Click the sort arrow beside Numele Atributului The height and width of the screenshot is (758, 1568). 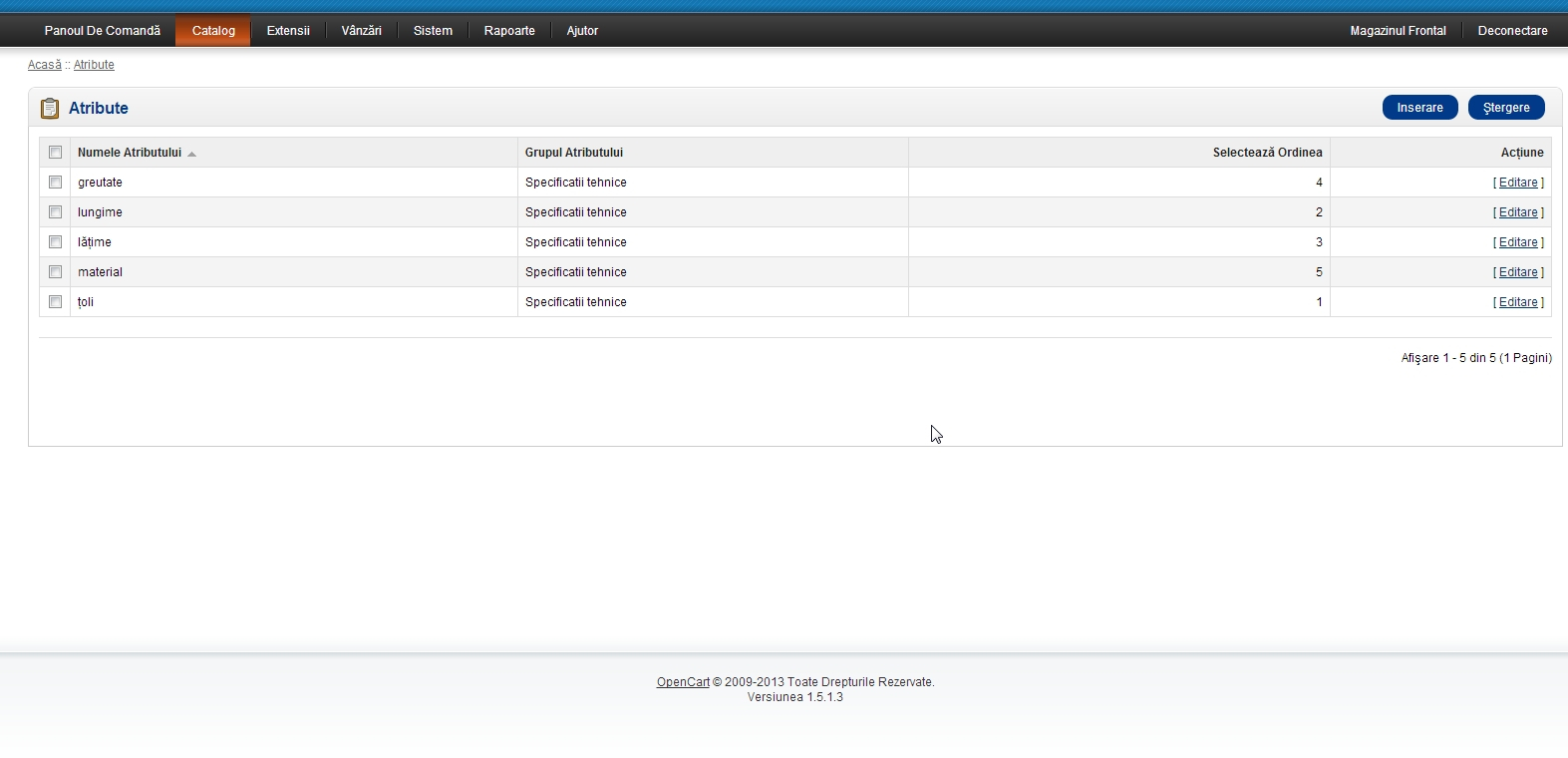tap(191, 154)
